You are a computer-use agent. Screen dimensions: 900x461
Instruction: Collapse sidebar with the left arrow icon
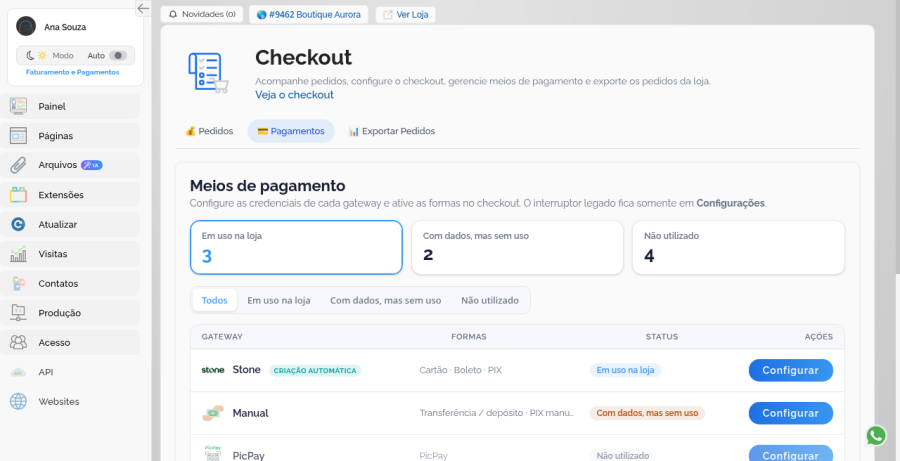[143, 8]
